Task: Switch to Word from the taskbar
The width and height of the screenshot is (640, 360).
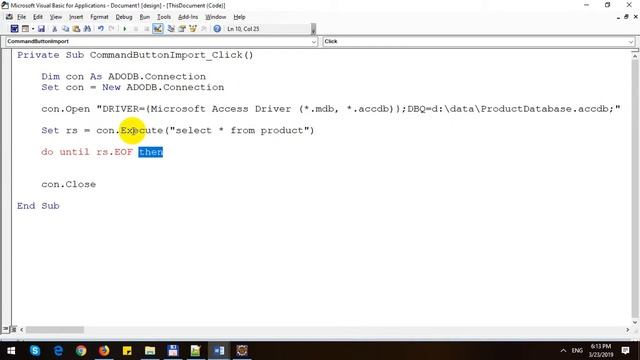Action: 219,351
